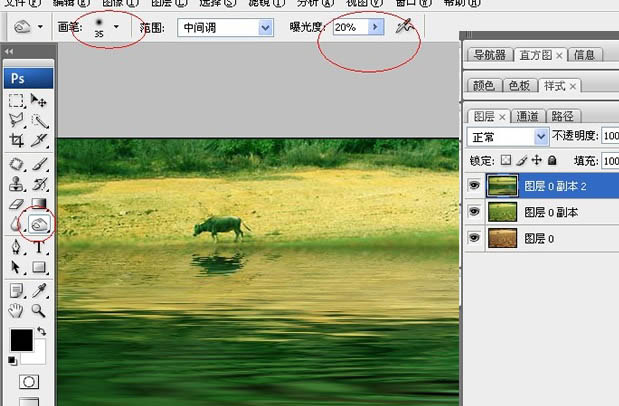Select the circled Sponge/Dodge tool
619x406 pixels.
coord(39,225)
